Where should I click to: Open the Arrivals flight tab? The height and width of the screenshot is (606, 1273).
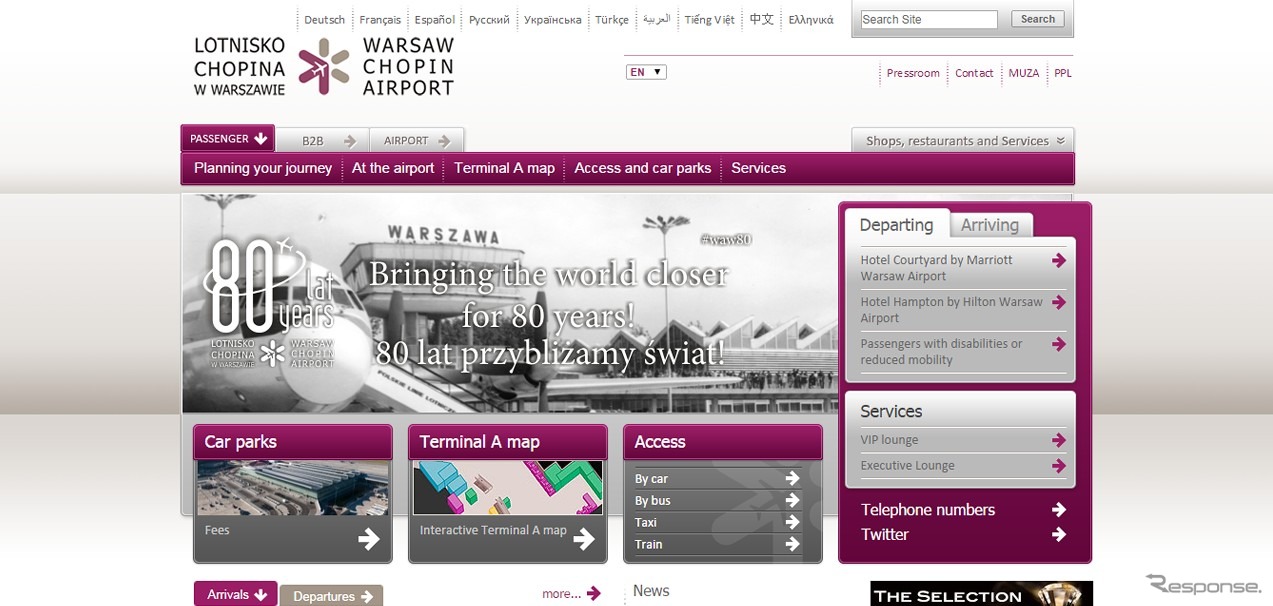click(x=236, y=594)
